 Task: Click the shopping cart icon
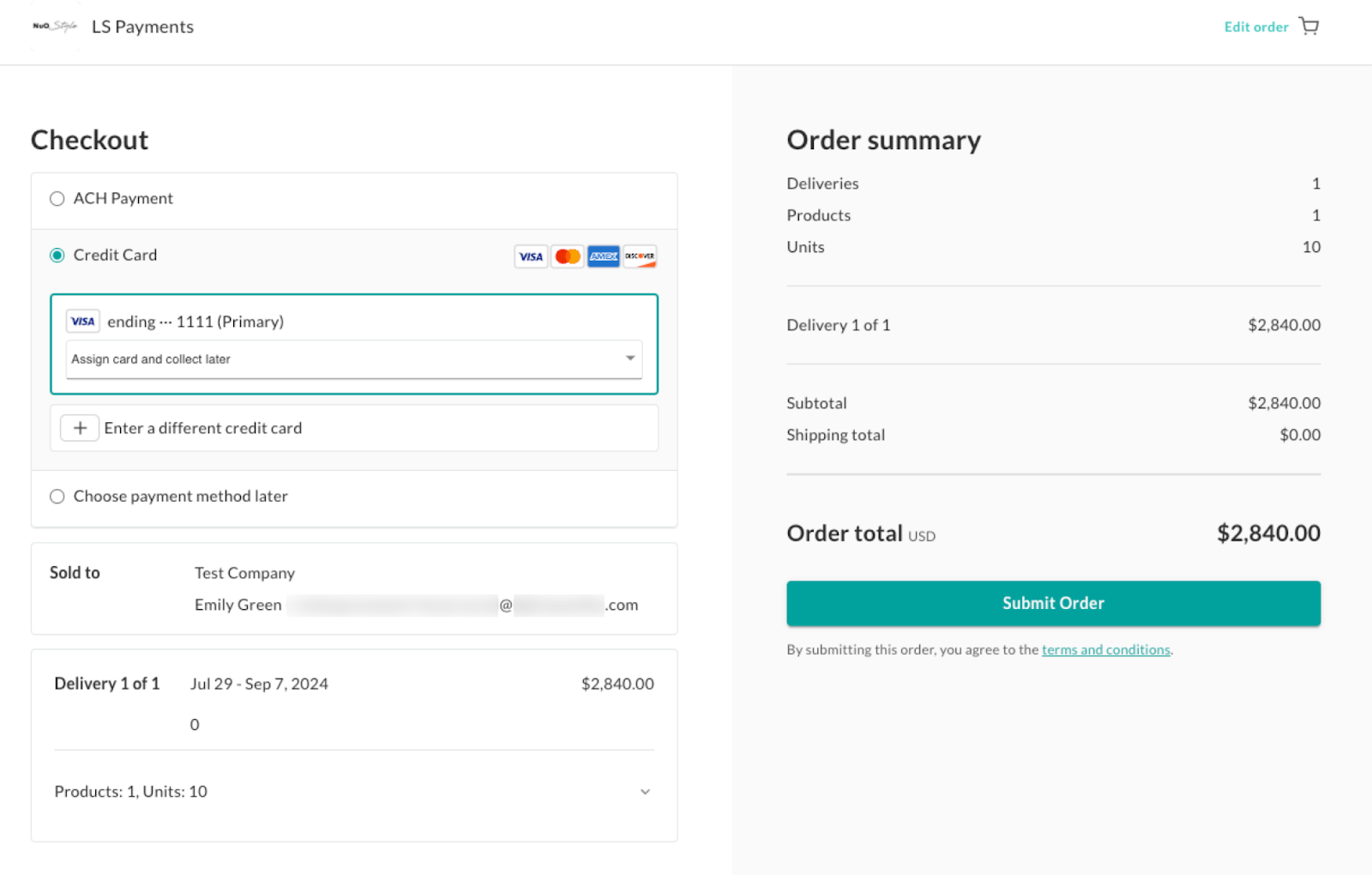[1309, 27]
